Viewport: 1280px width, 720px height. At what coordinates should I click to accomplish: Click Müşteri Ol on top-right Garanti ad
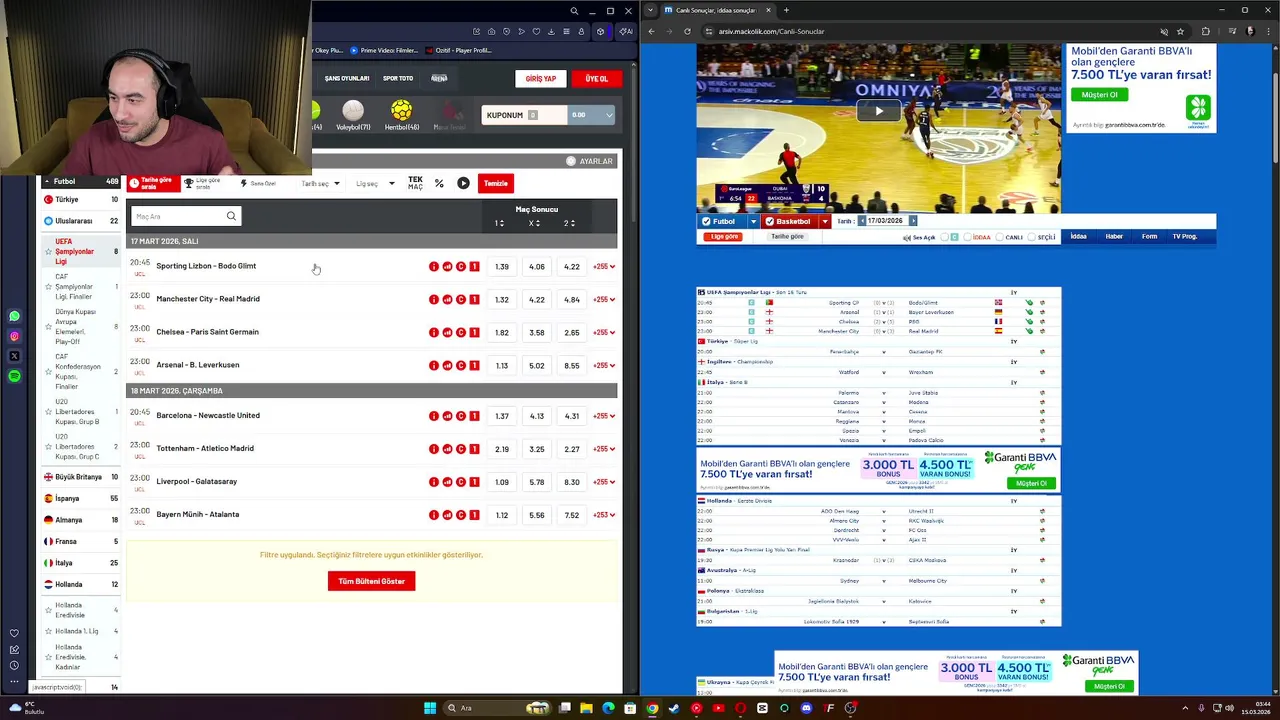pyautogui.click(x=1099, y=95)
